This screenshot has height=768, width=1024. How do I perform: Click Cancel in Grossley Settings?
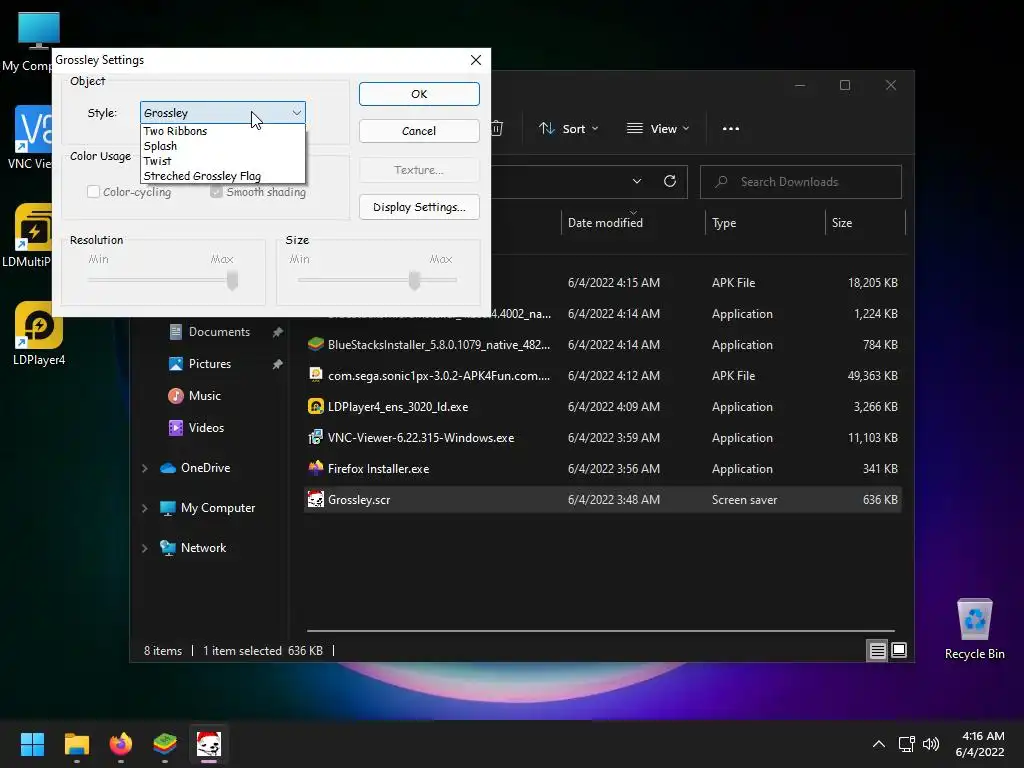(x=419, y=131)
